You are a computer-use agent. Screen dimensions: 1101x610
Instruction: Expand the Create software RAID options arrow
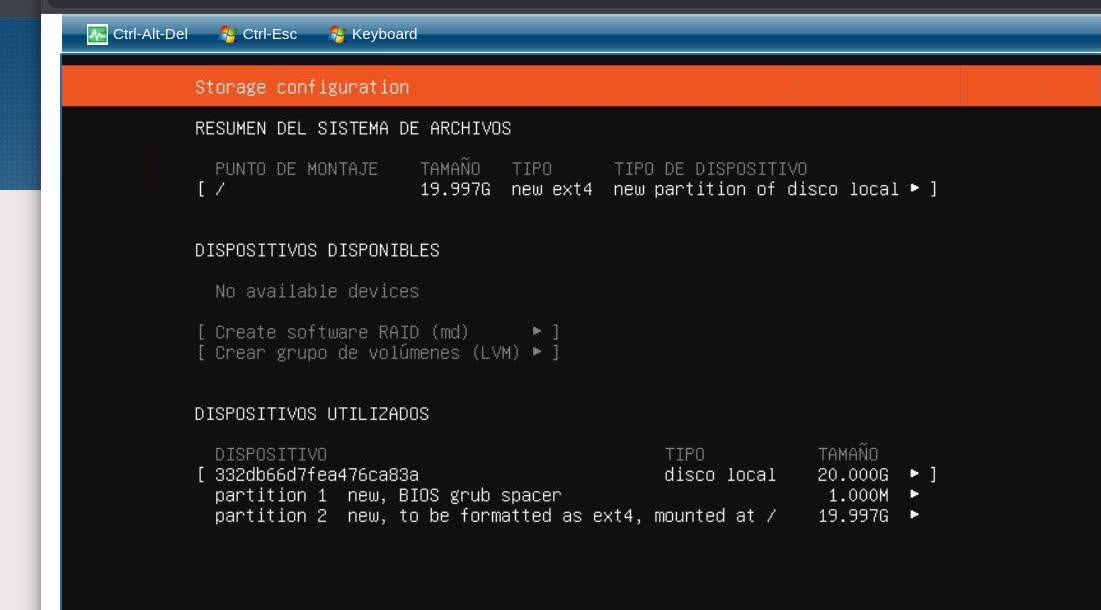pyautogui.click(x=536, y=331)
